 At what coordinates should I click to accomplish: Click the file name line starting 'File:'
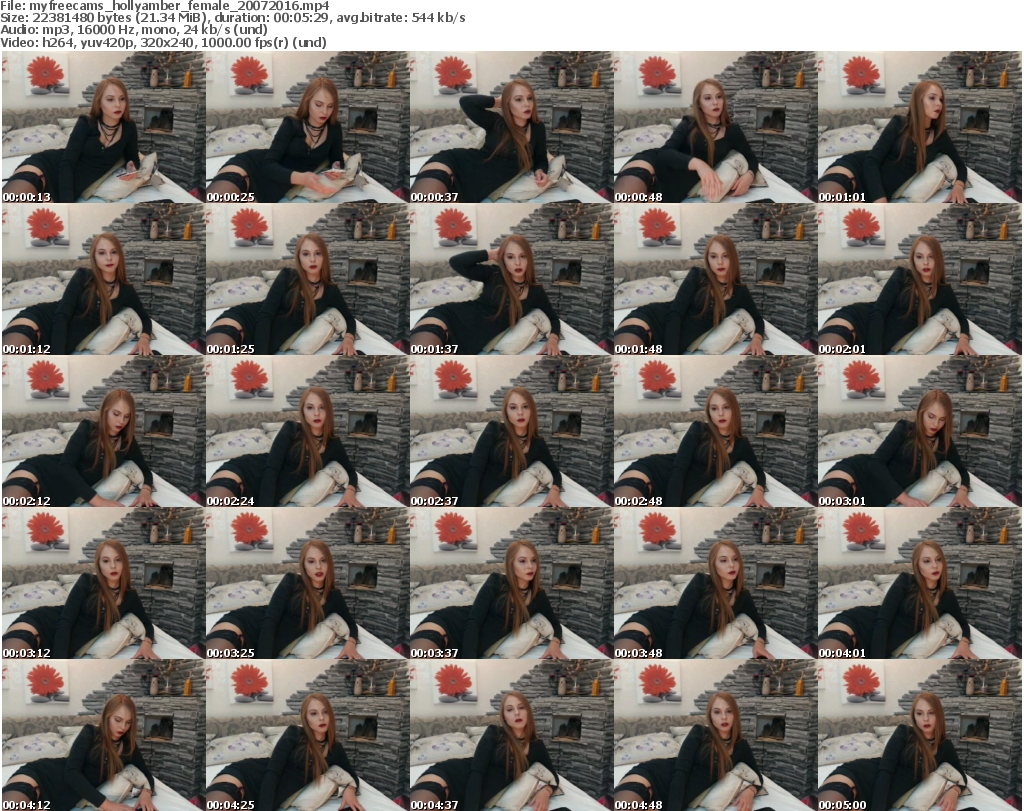(165, 6)
